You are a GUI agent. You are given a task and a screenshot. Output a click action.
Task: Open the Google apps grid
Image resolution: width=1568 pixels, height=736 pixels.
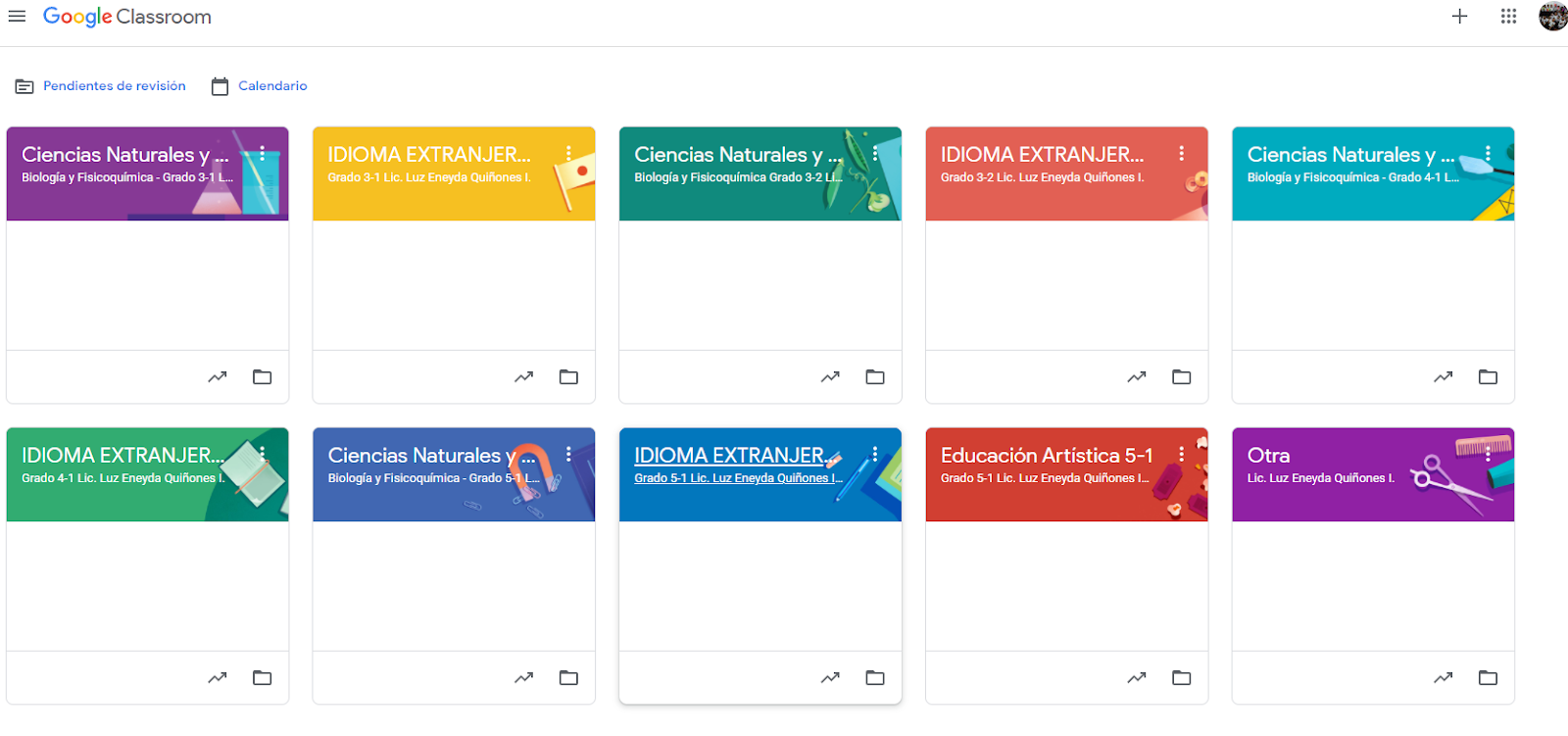[1508, 17]
